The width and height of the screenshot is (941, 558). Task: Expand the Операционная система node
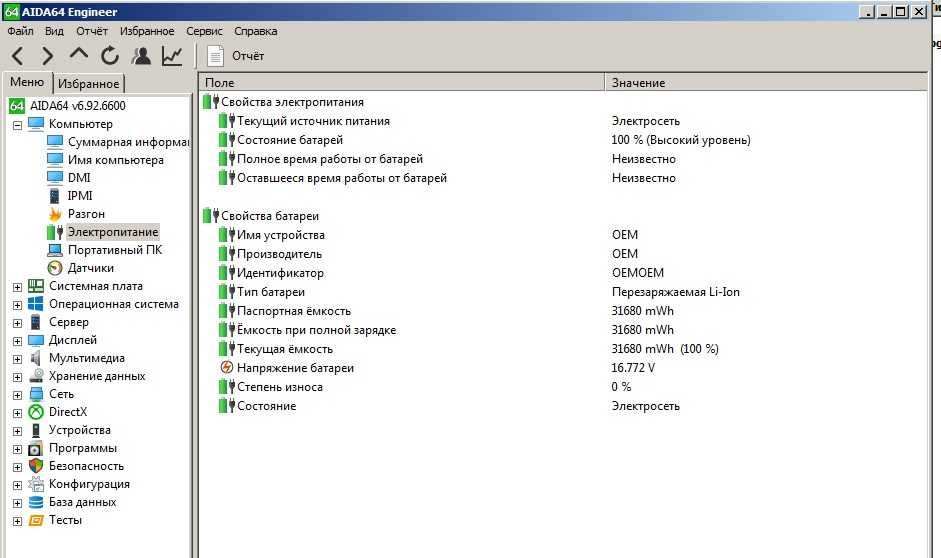coord(17,305)
